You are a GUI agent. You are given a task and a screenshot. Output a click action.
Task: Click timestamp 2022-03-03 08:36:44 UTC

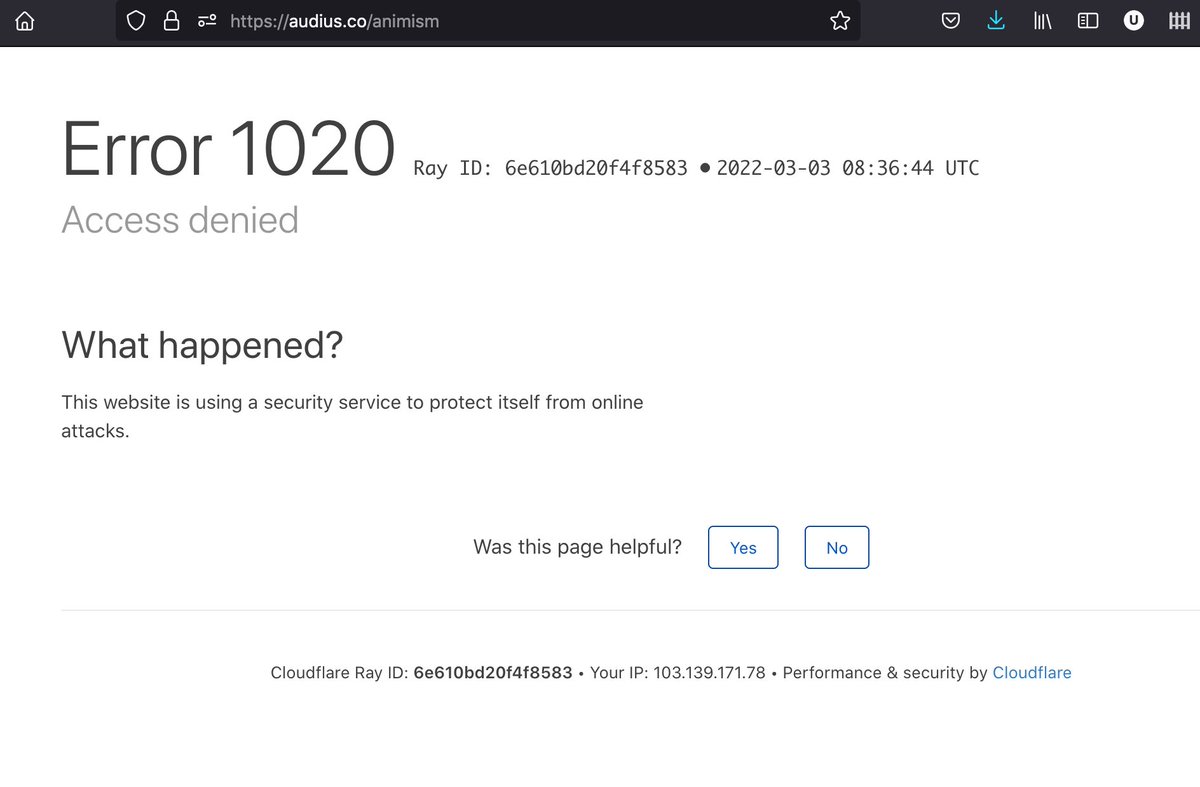pyautogui.click(x=848, y=168)
